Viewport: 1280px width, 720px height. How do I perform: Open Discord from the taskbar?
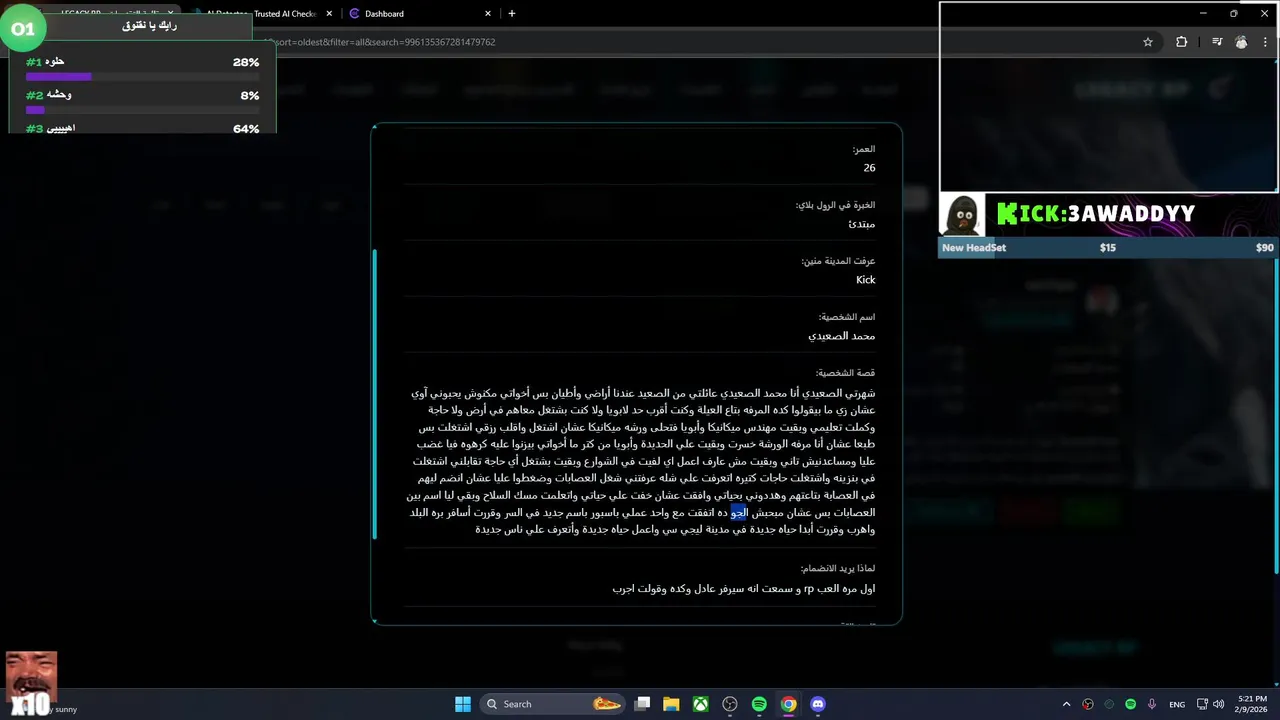point(818,704)
